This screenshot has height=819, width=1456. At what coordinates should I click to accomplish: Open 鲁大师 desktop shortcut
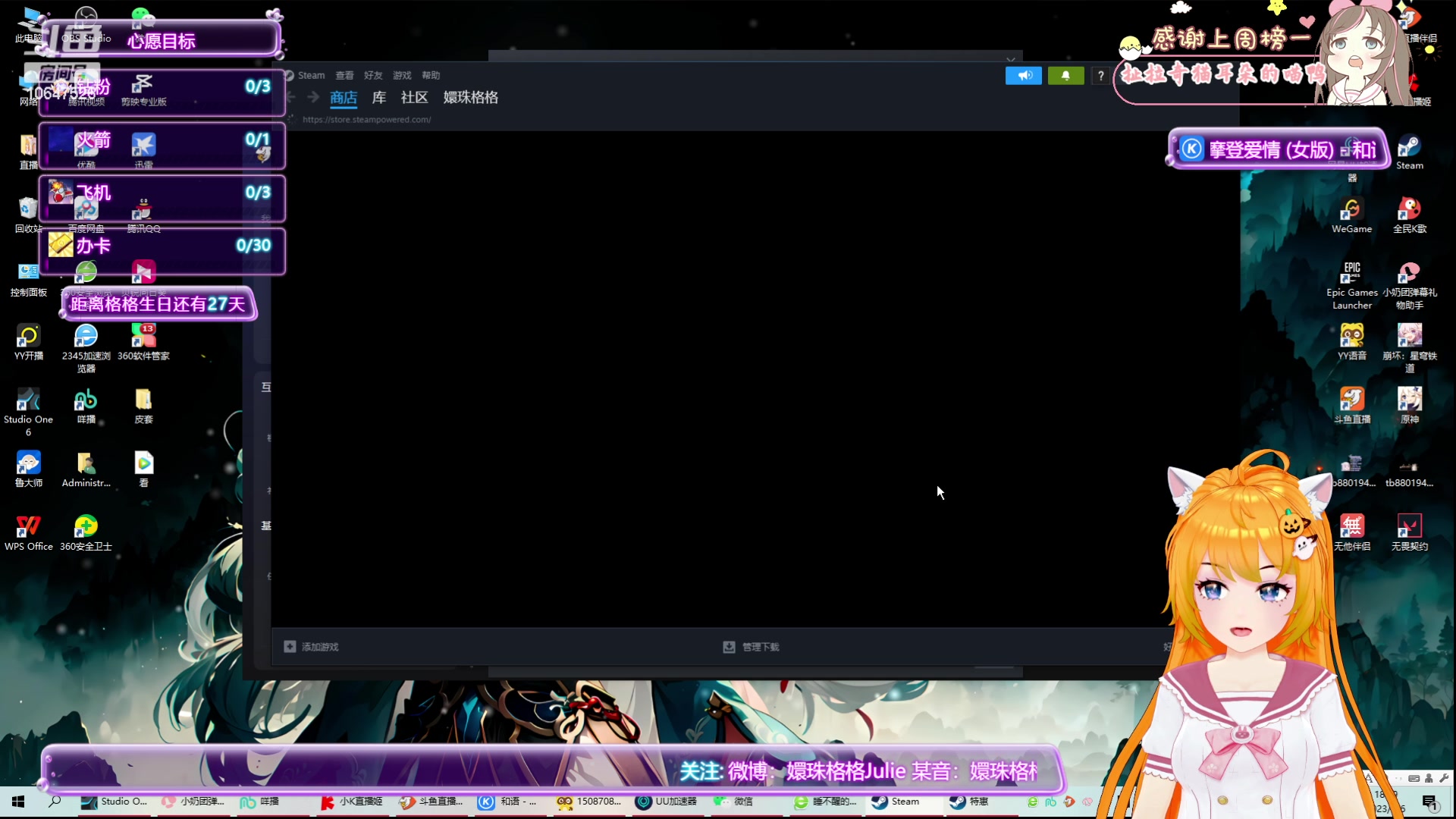[x=28, y=469]
